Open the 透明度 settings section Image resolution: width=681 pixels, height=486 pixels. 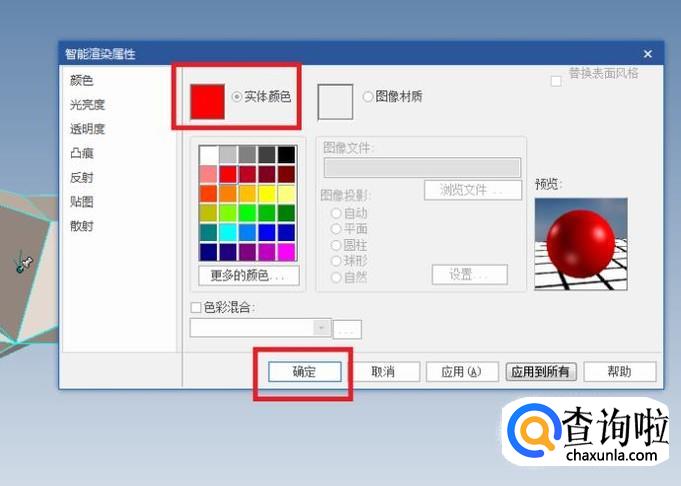[x=87, y=129]
